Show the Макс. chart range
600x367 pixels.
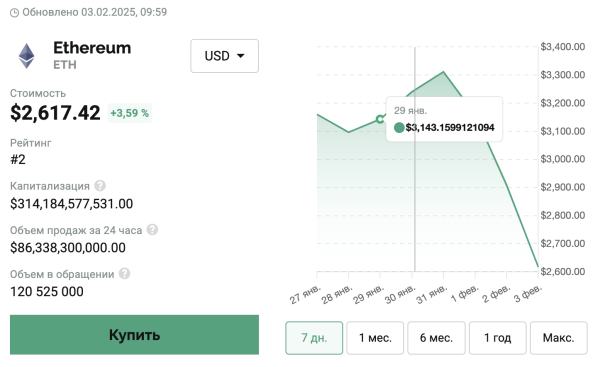559,338
